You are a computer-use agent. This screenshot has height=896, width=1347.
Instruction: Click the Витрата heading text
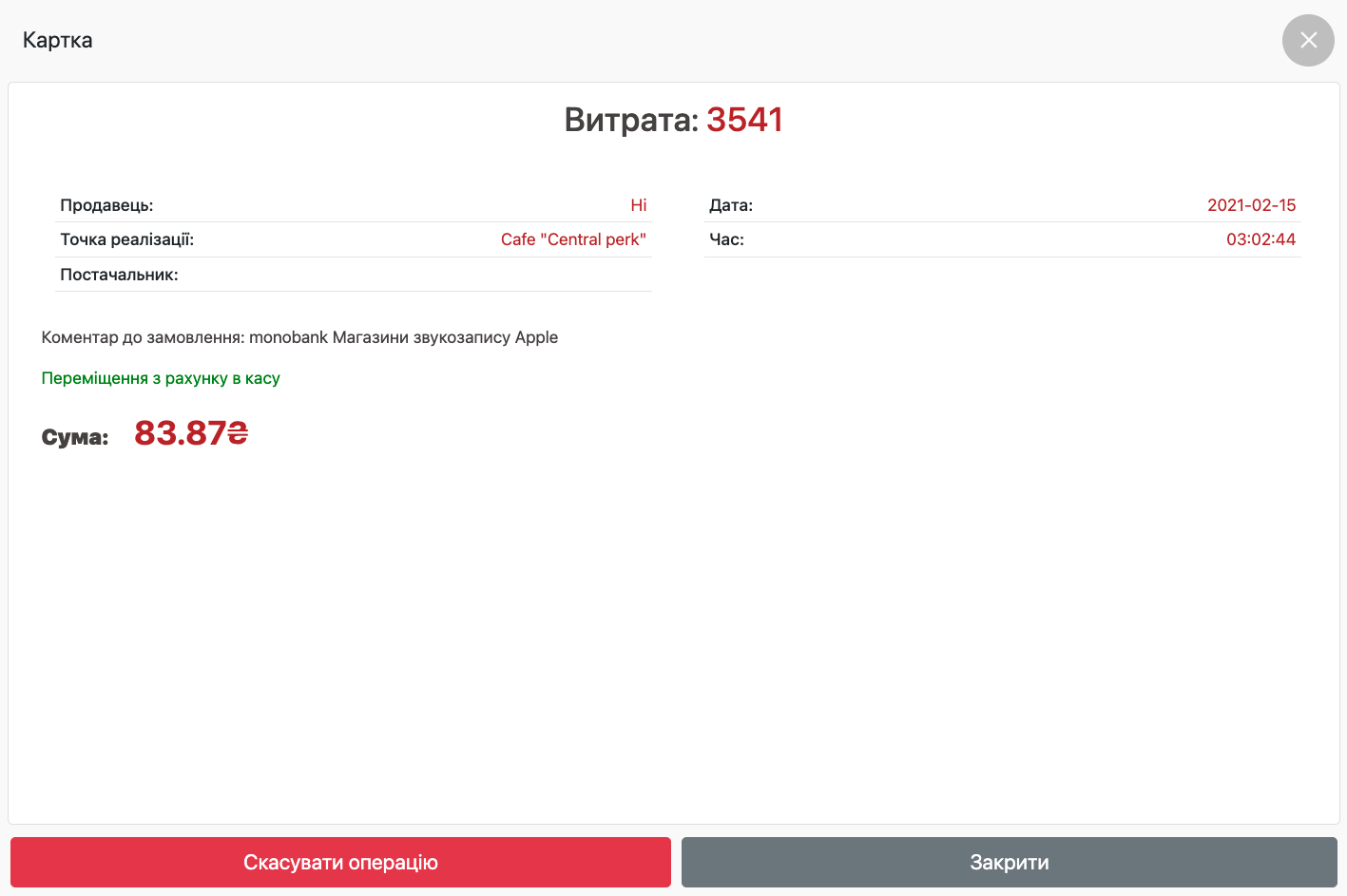click(630, 120)
